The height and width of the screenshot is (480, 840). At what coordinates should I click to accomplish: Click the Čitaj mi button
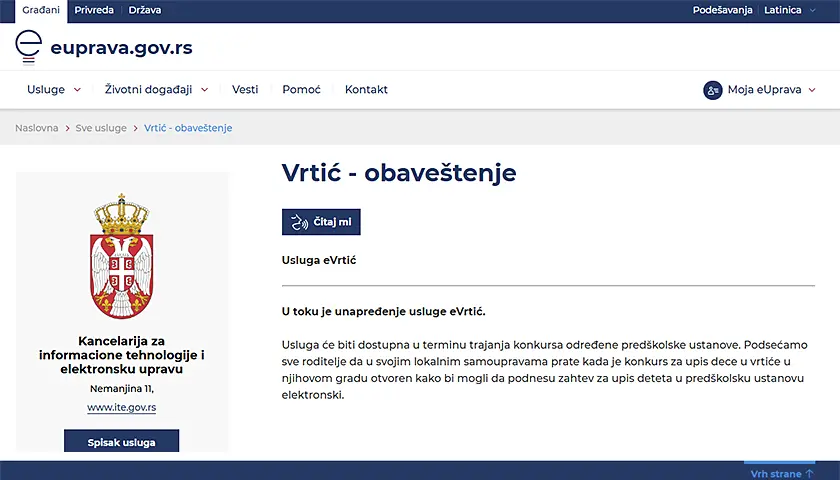pyautogui.click(x=321, y=222)
